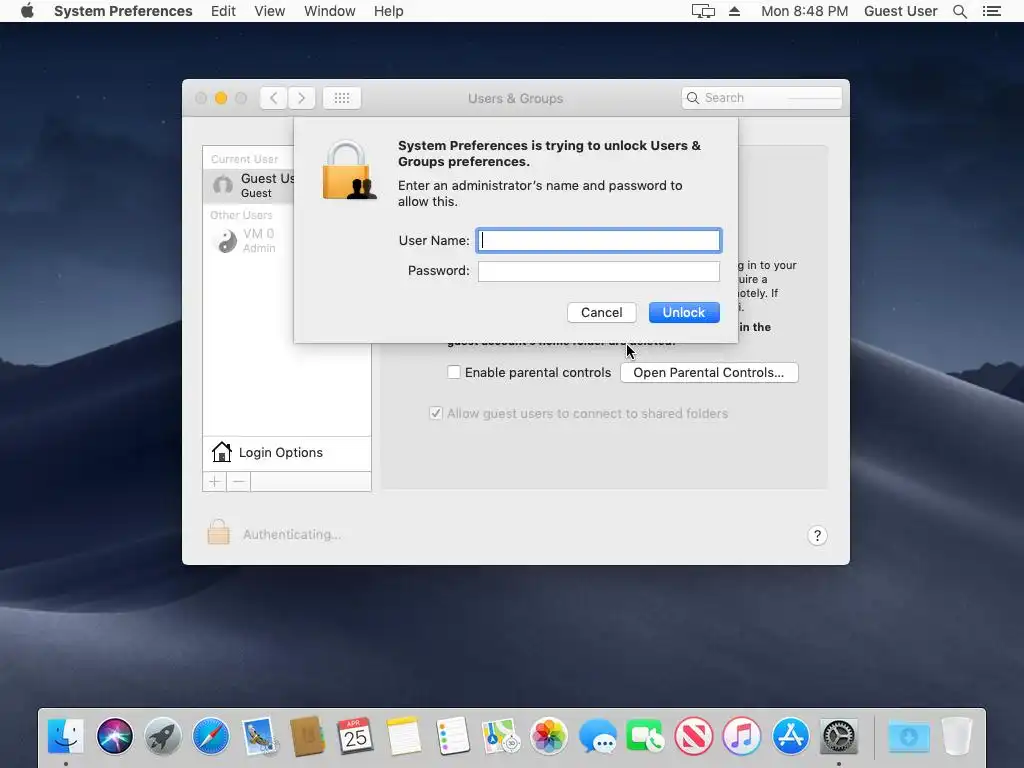1024x768 pixels.
Task: Open Notification Center list icon
Action: [x=991, y=11]
